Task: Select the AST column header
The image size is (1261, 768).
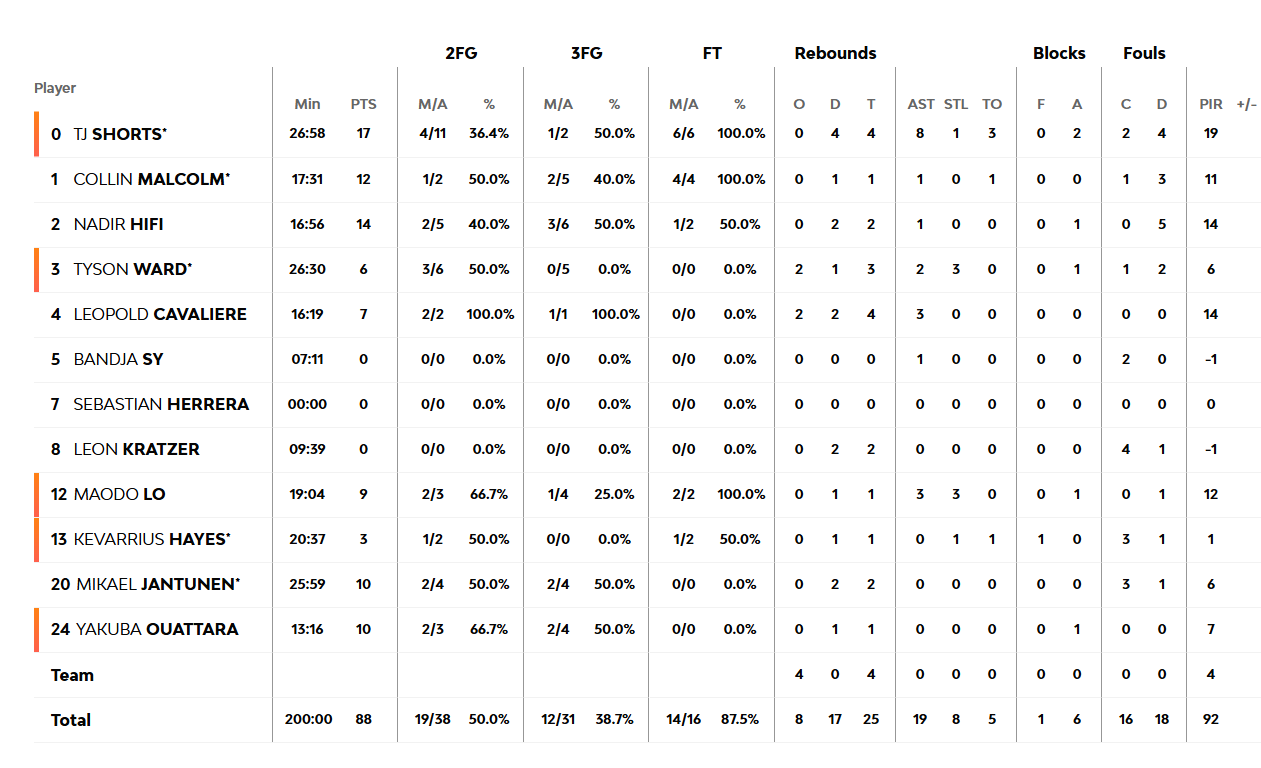Action: pyautogui.click(x=921, y=104)
